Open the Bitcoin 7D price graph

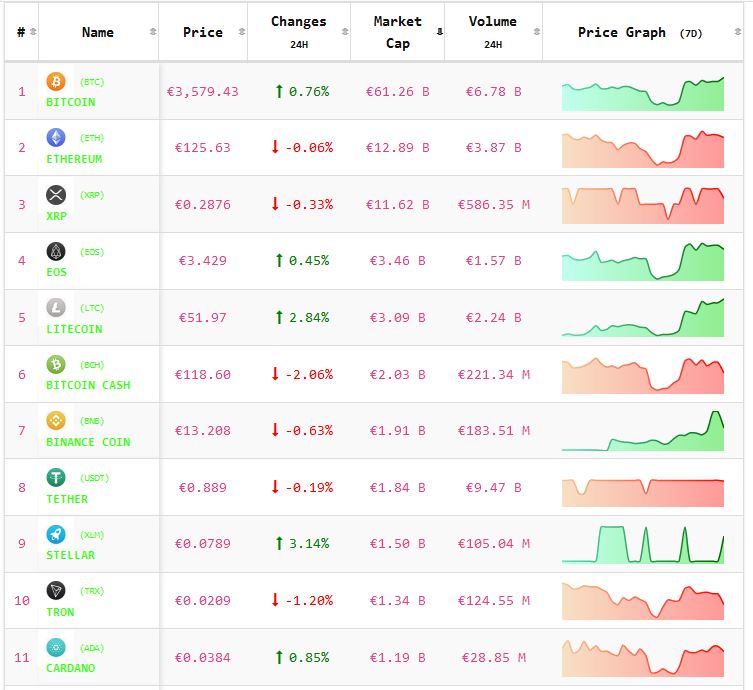tap(643, 93)
